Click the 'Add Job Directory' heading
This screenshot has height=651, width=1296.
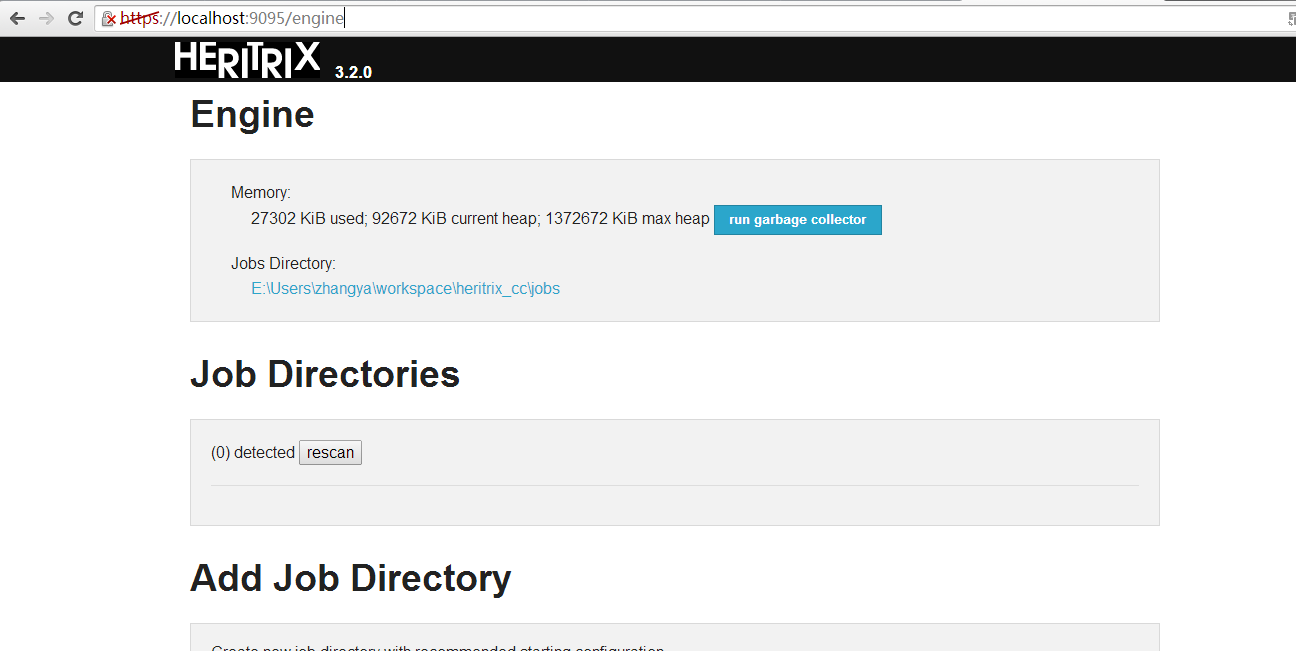[351, 578]
